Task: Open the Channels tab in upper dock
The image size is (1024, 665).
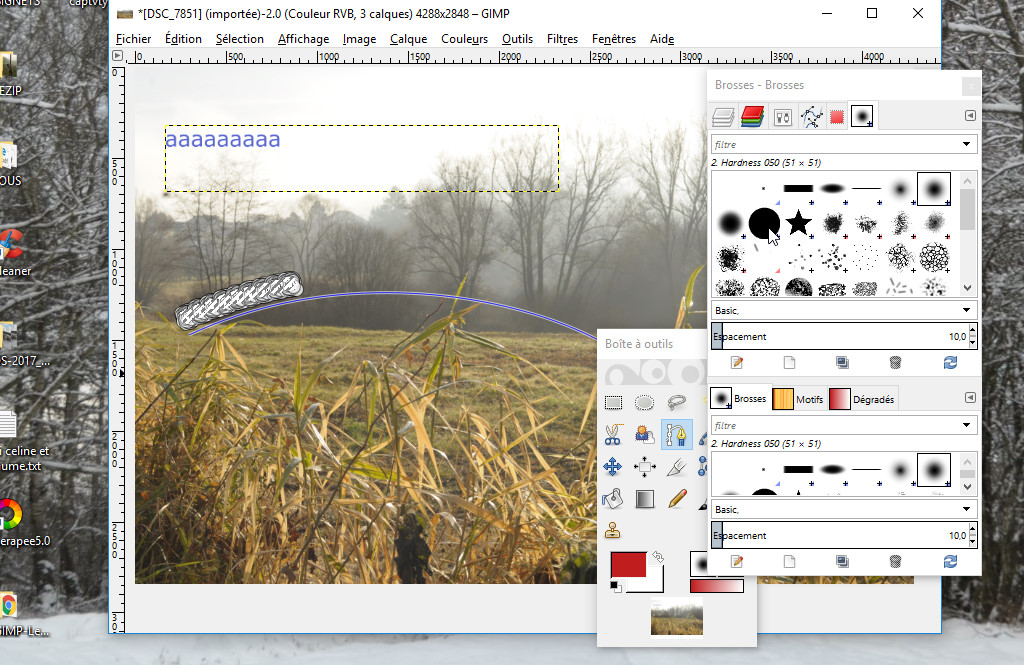Action: [x=752, y=117]
